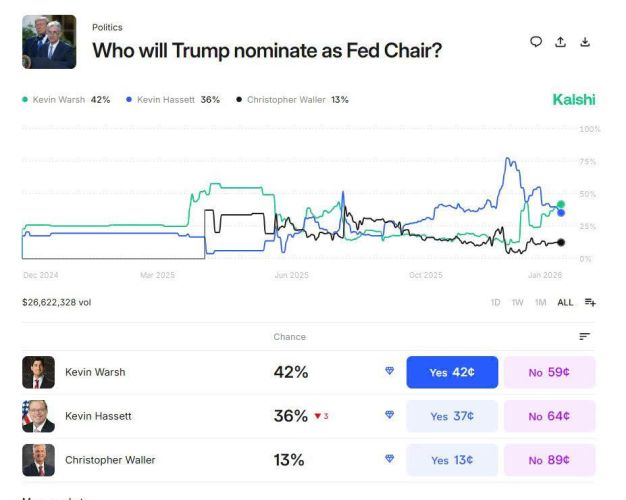Click green Warsh endpoint dot on chart
Viewport: 626px width, 500px height.
[561, 204]
